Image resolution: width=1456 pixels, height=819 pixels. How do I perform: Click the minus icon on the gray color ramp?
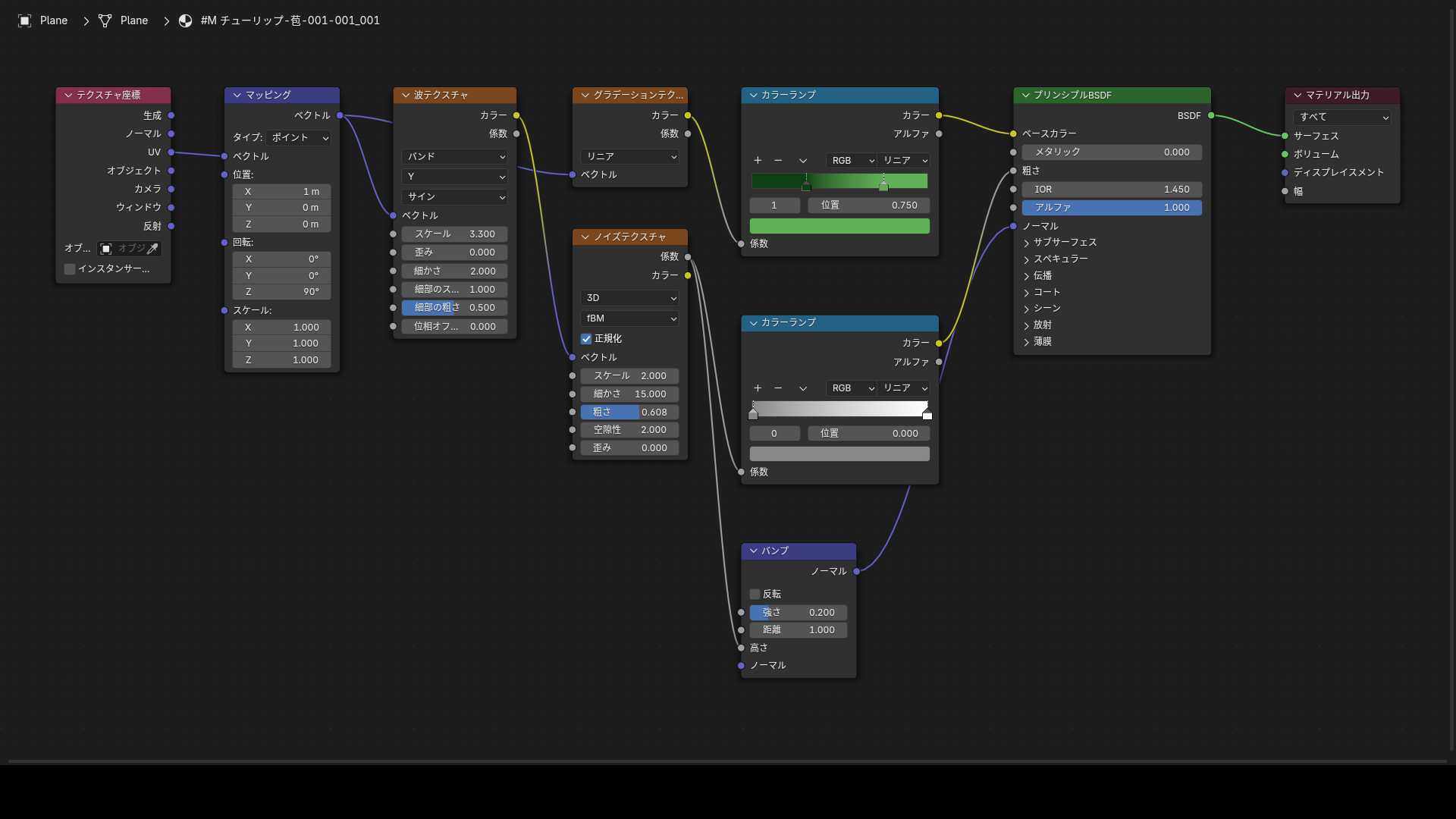778,388
